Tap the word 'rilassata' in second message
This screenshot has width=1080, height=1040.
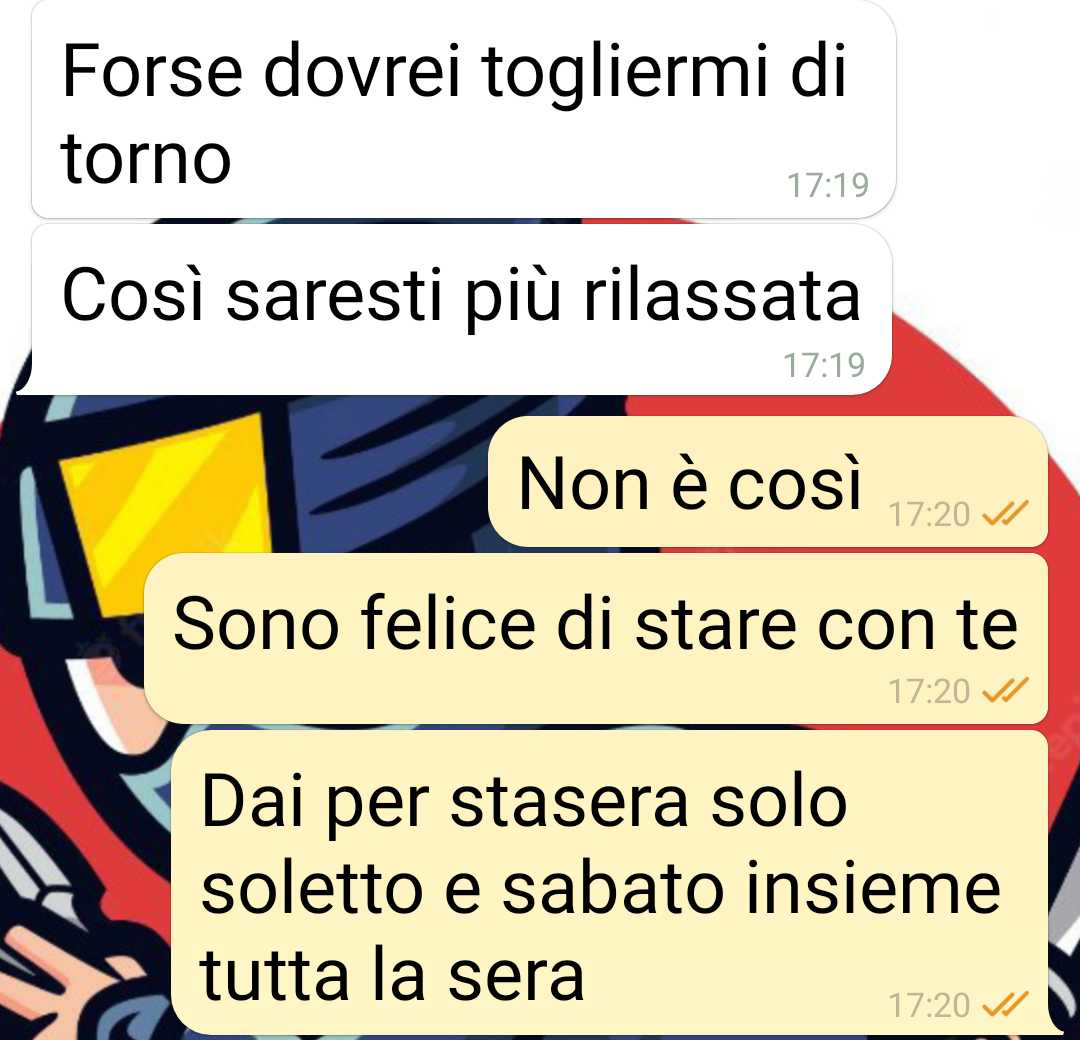[722, 295]
